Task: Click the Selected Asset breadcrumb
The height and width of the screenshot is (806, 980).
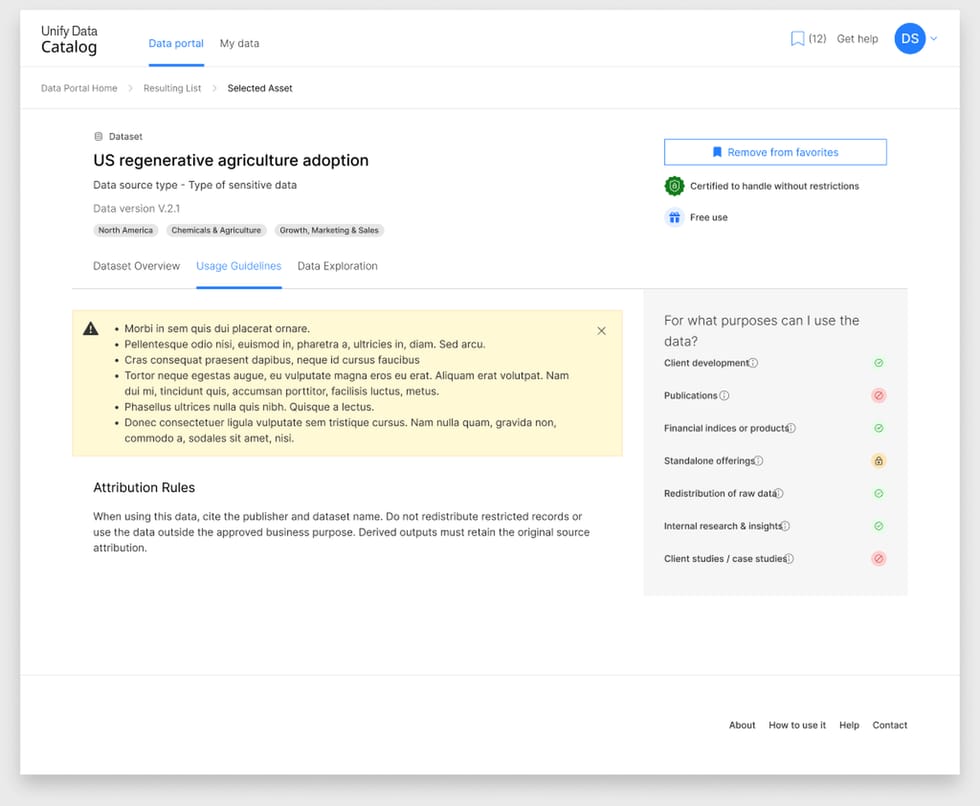Action: pos(259,88)
